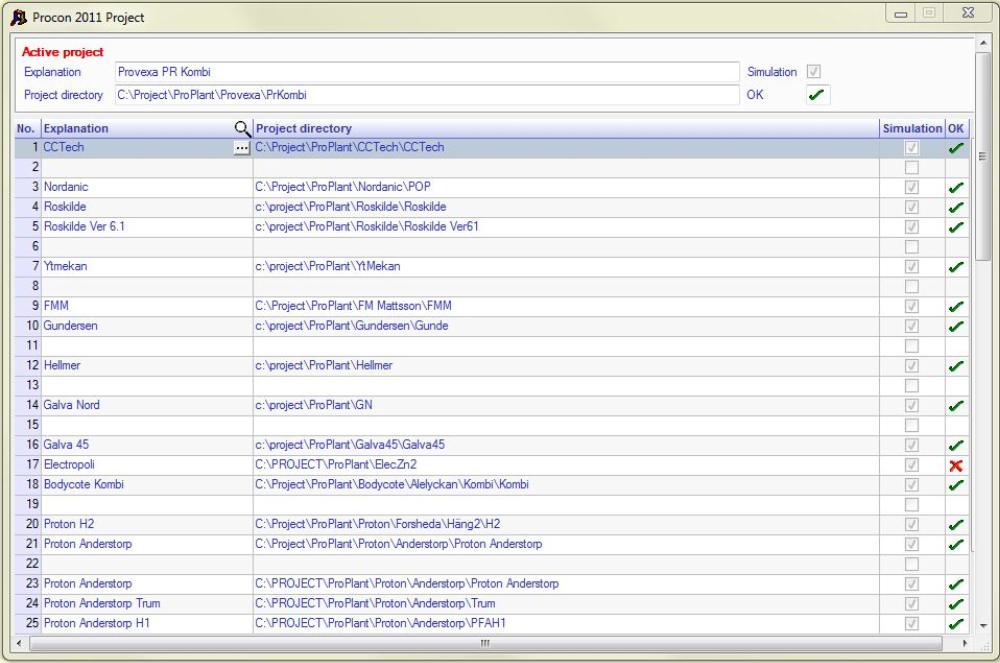Screen dimensions: 1000x663
Task: Click the magnifier search icon in Explanation header
Action: 242,128
